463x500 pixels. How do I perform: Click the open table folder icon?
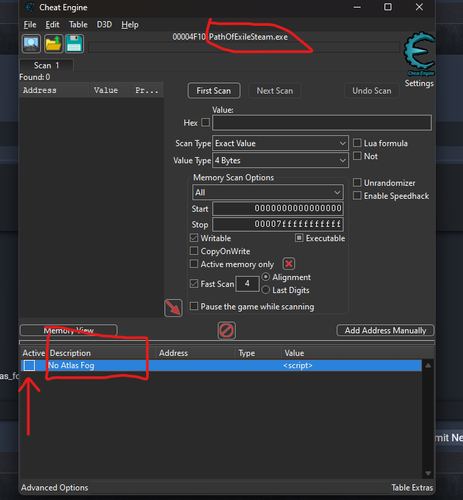click(53, 44)
